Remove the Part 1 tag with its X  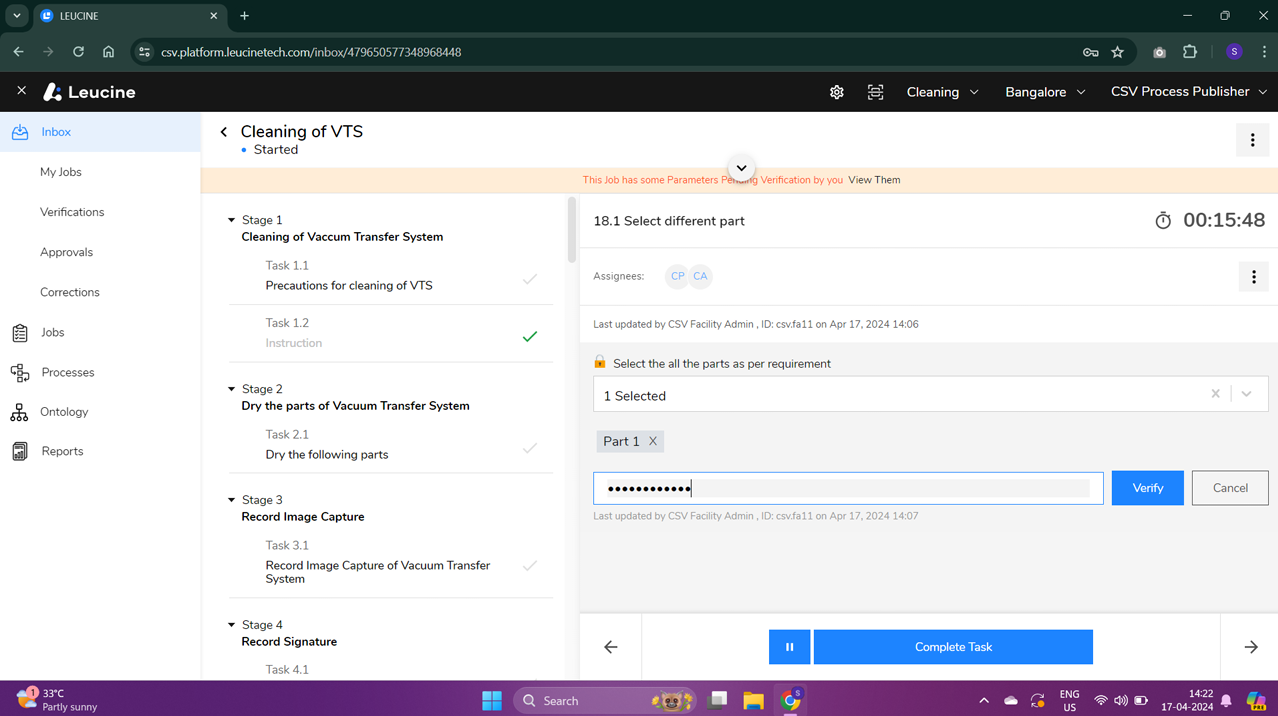coord(653,441)
